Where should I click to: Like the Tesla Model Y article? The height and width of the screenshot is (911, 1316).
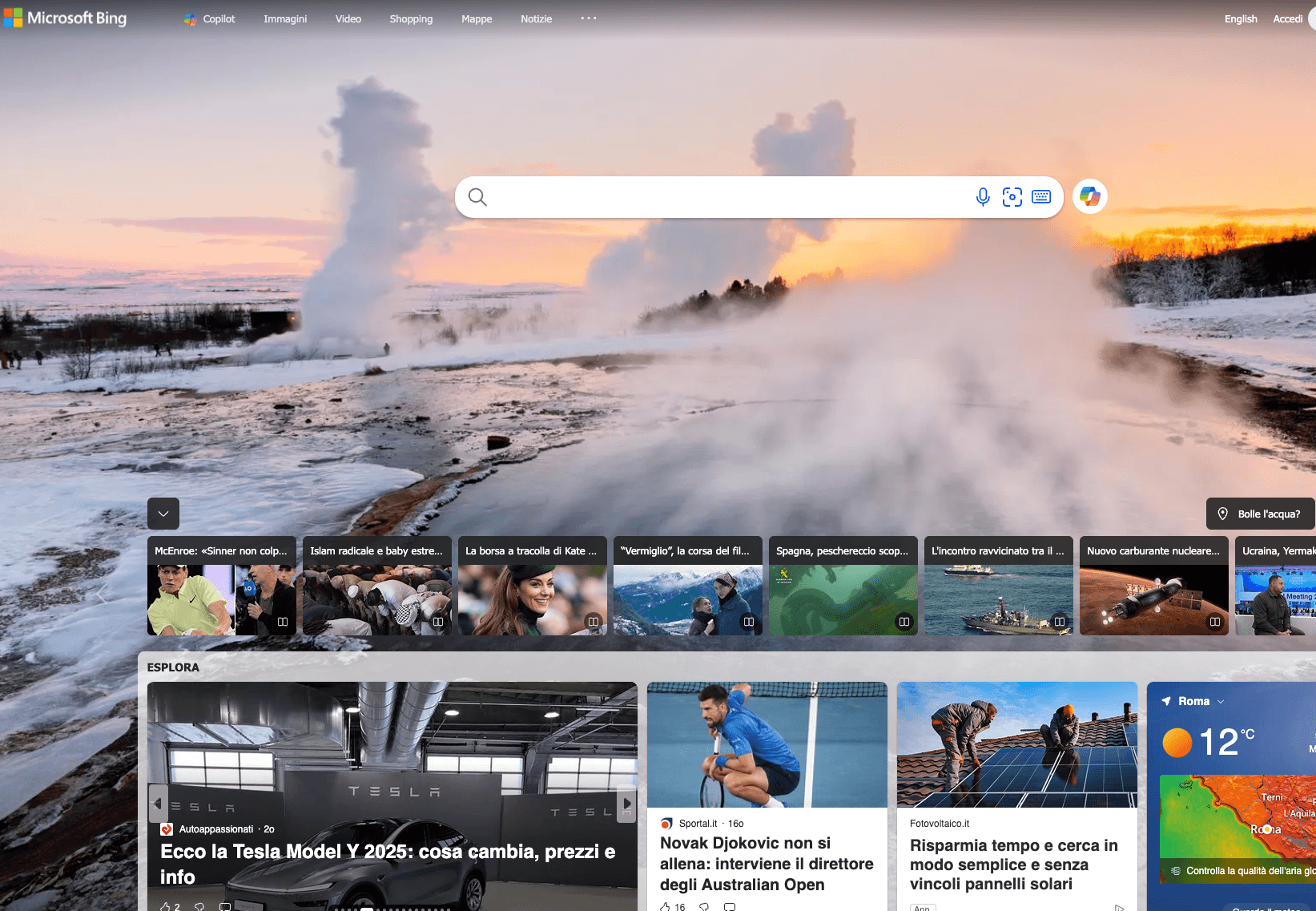(x=165, y=906)
